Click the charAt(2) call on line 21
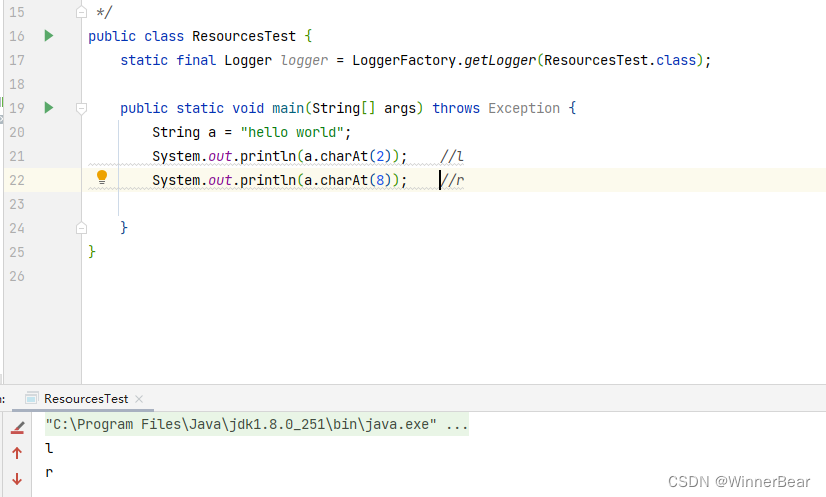This screenshot has height=497, width=826. coord(356,157)
